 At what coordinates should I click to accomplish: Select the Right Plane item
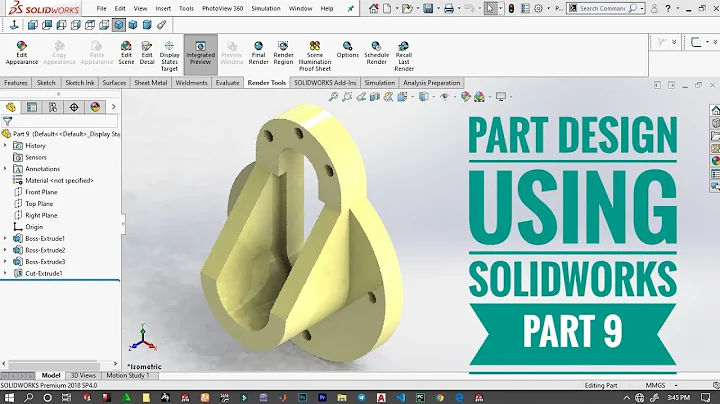(x=35, y=215)
